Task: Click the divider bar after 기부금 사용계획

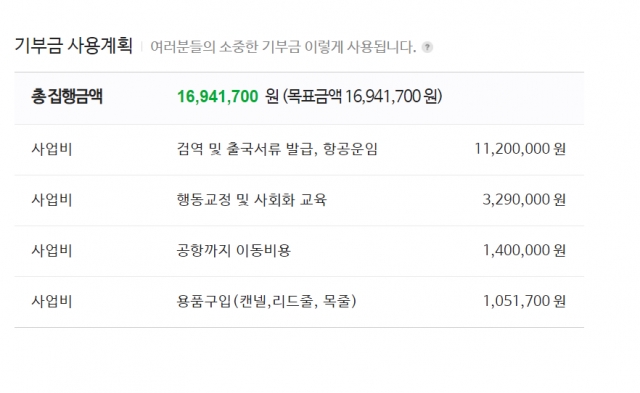Action: 141,47
